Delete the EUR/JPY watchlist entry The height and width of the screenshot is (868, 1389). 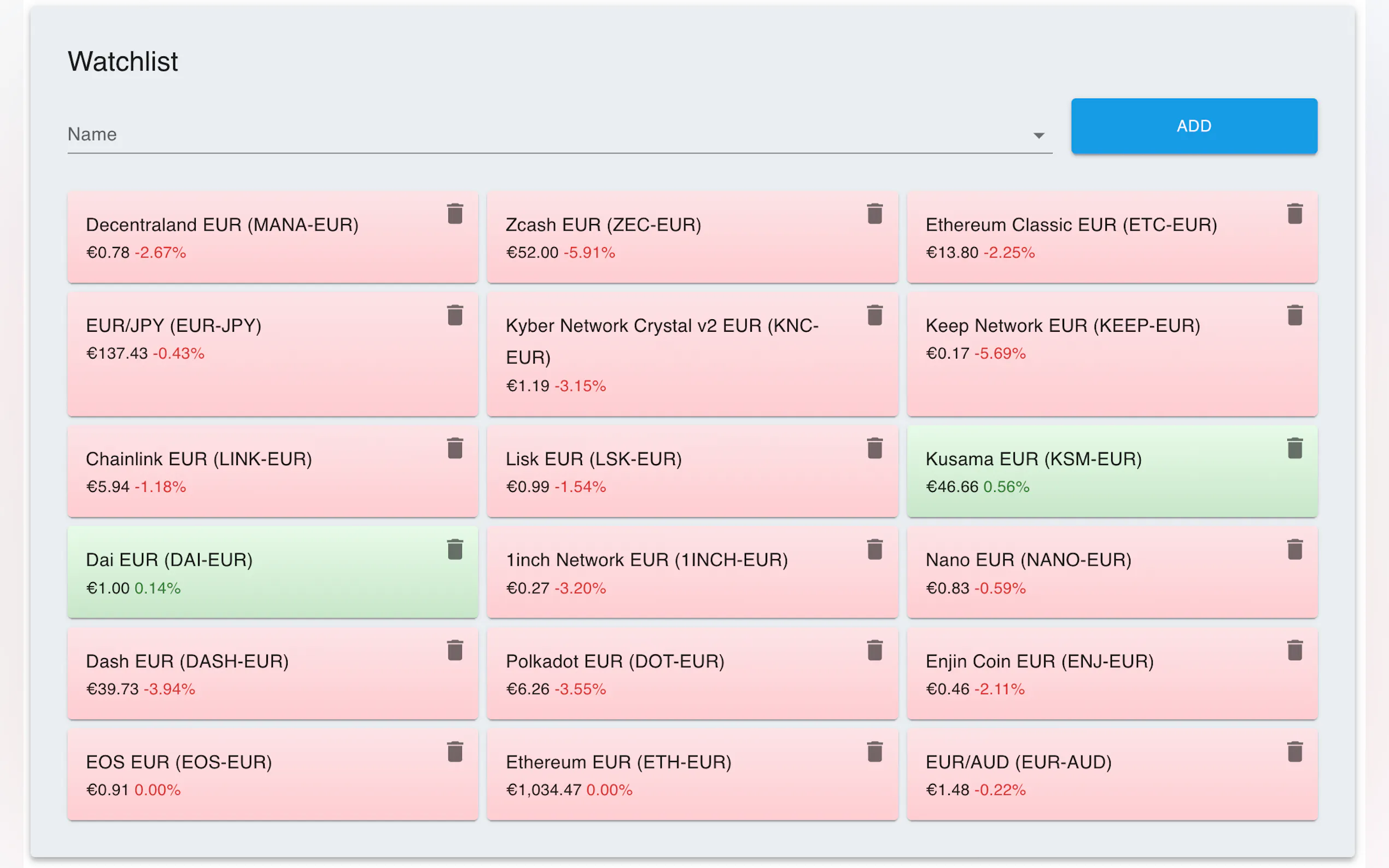pyautogui.click(x=455, y=315)
